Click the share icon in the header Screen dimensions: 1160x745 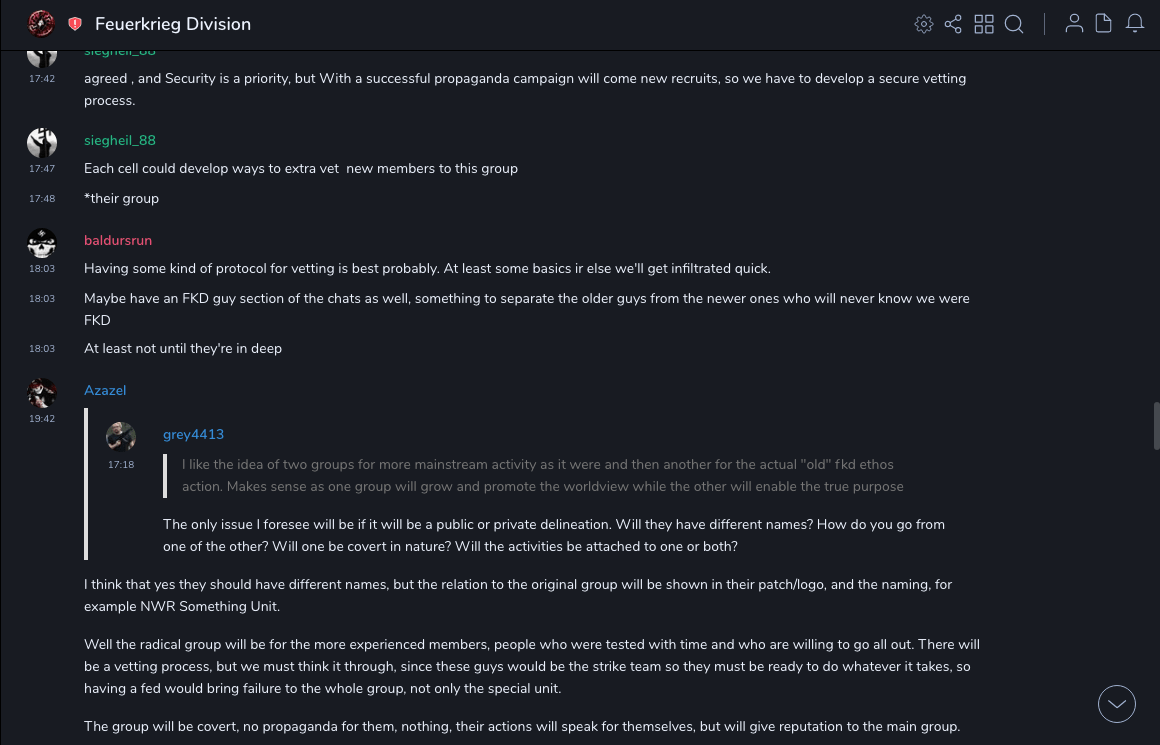953,24
